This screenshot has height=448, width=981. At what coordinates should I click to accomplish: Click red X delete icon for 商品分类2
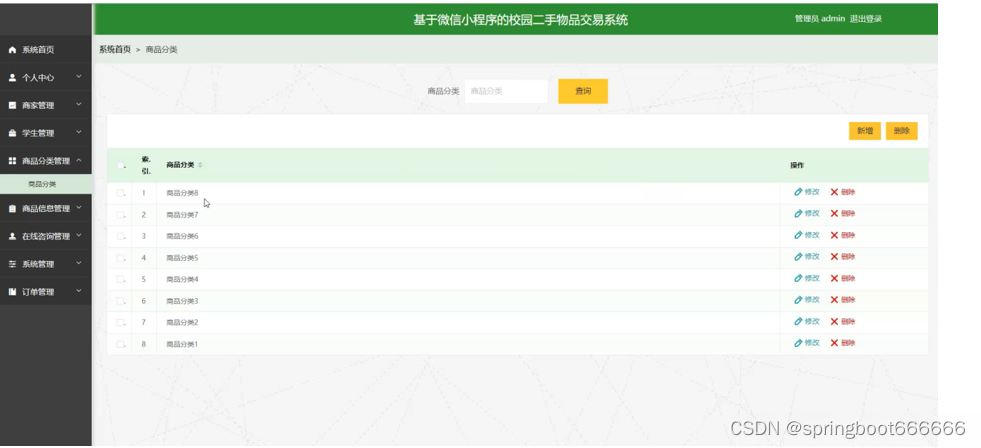[834, 322]
